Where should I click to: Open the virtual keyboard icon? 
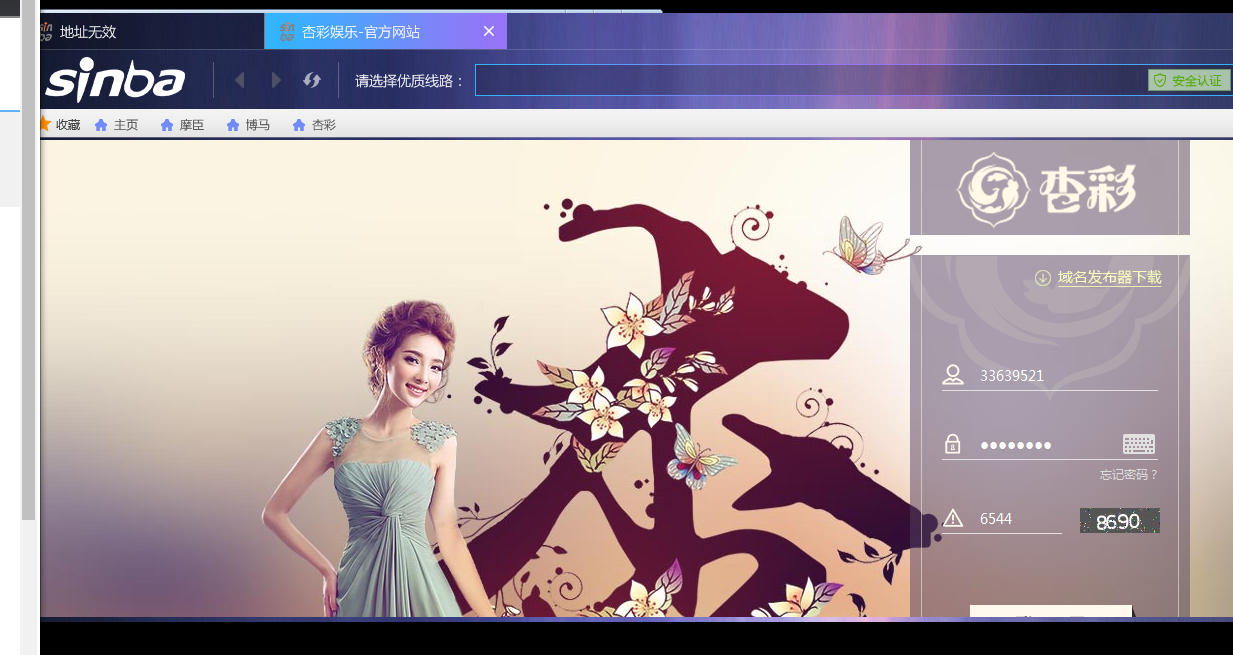(x=1139, y=444)
